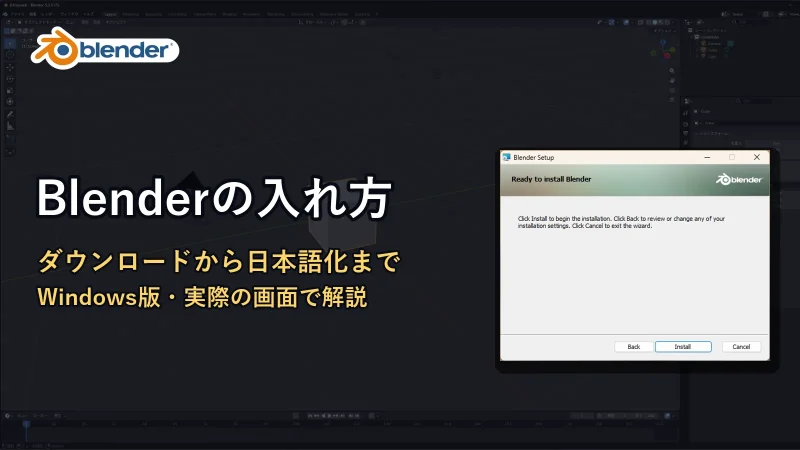Open the ファイル menu in Blender

(17, 14)
